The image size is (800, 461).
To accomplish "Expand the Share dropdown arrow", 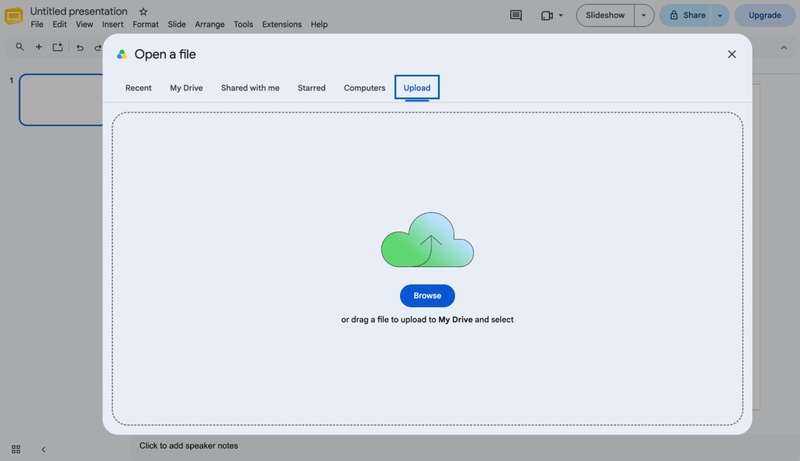I will click(x=720, y=15).
